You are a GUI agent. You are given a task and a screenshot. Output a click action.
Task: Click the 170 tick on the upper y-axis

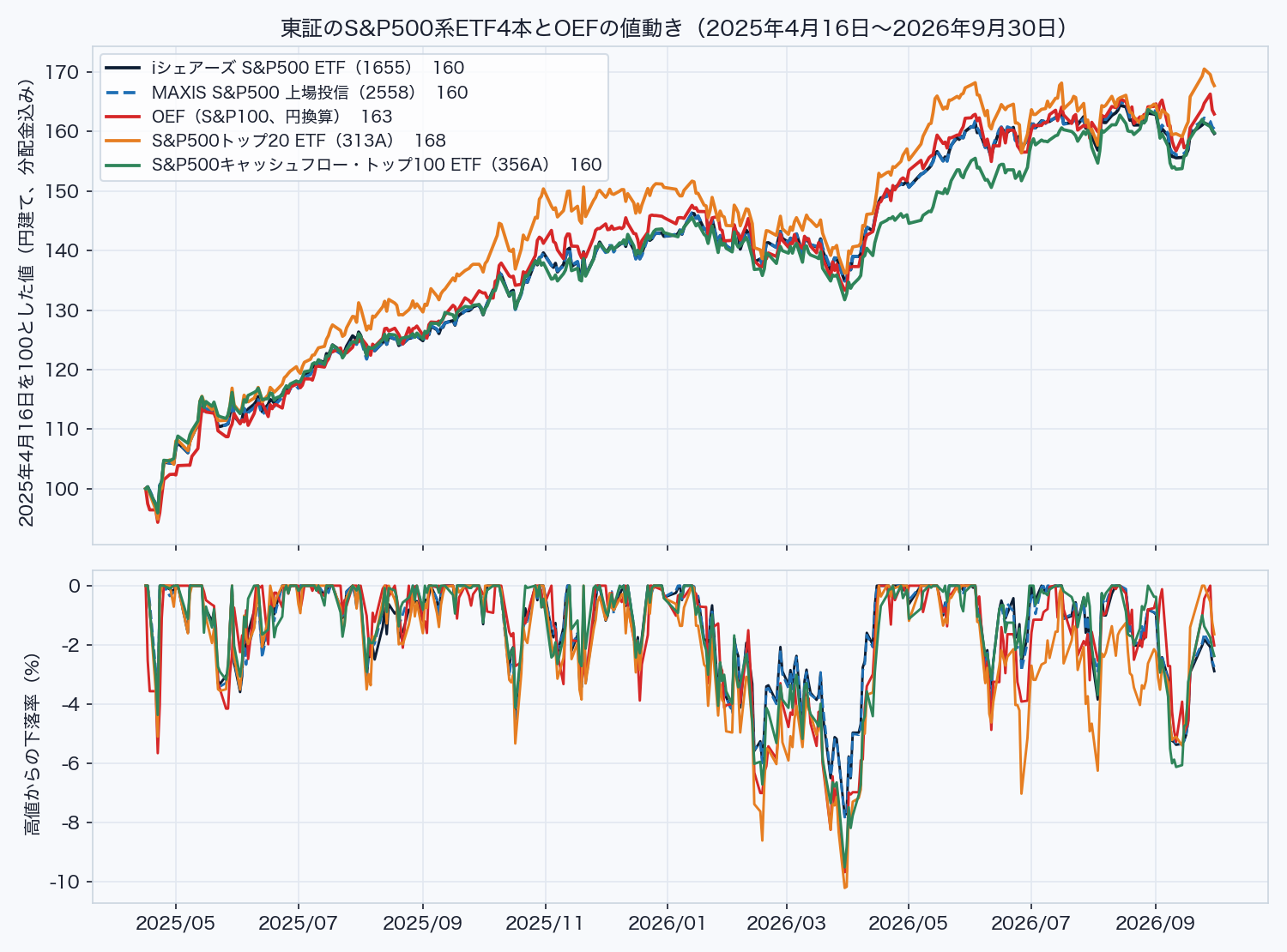[x=63, y=72]
